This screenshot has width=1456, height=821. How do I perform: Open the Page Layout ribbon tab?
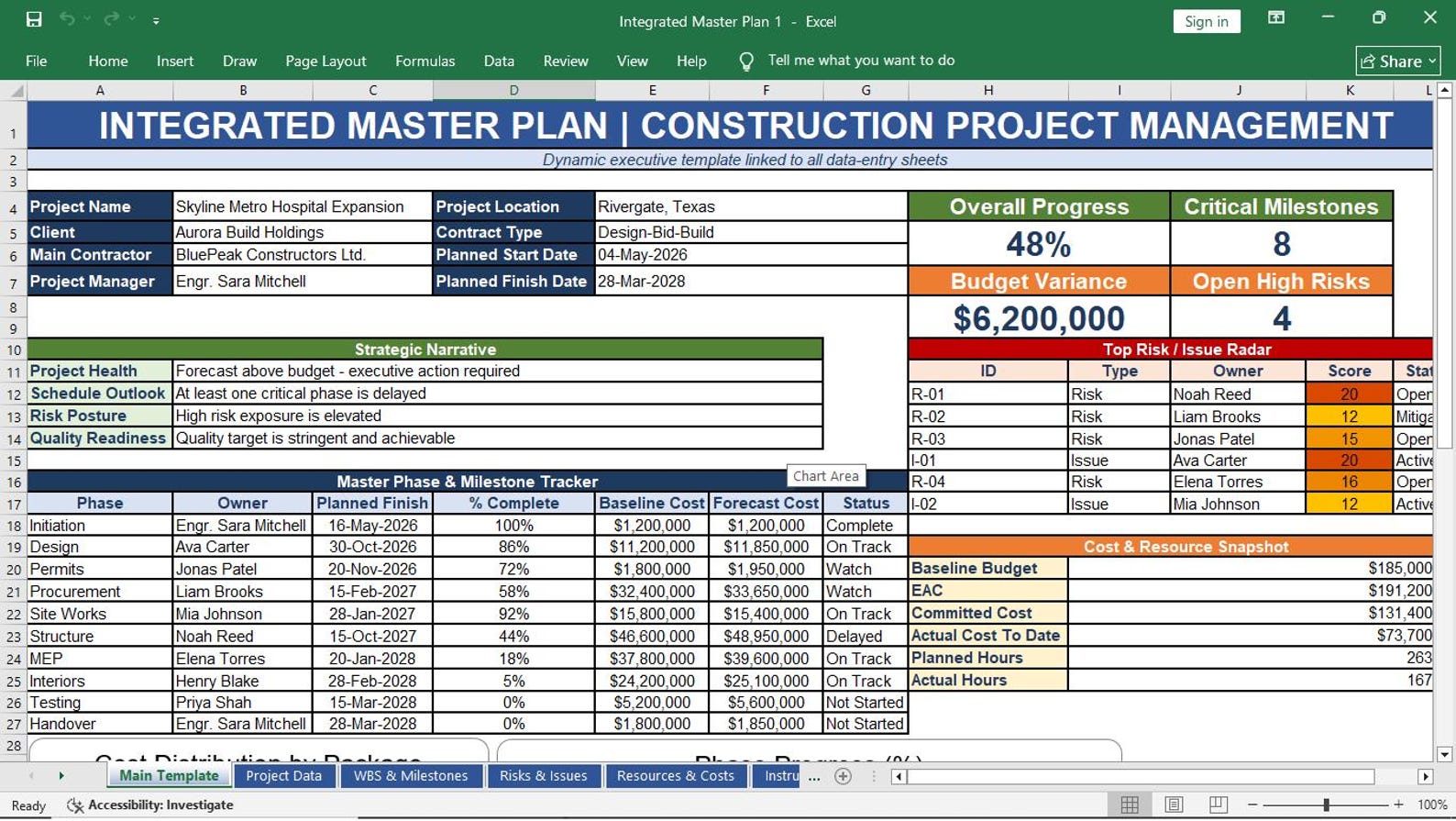[325, 61]
